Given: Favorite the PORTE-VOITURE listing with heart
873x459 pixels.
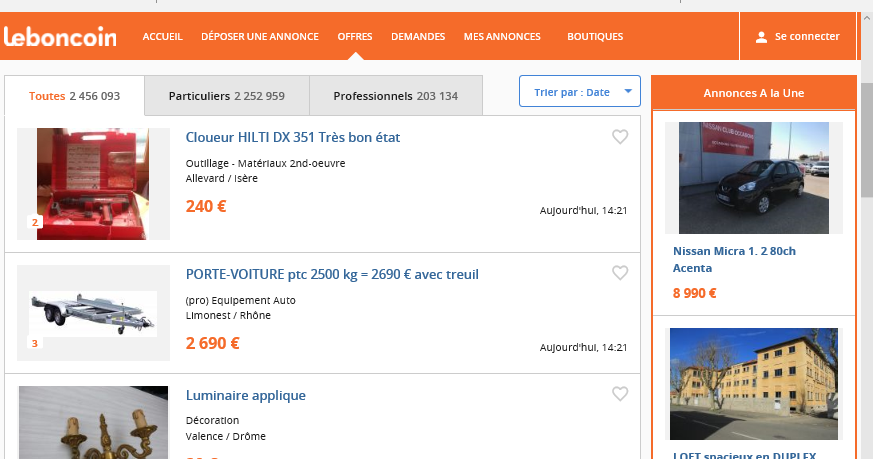Looking at the screenshot, I should coord(620,272).
